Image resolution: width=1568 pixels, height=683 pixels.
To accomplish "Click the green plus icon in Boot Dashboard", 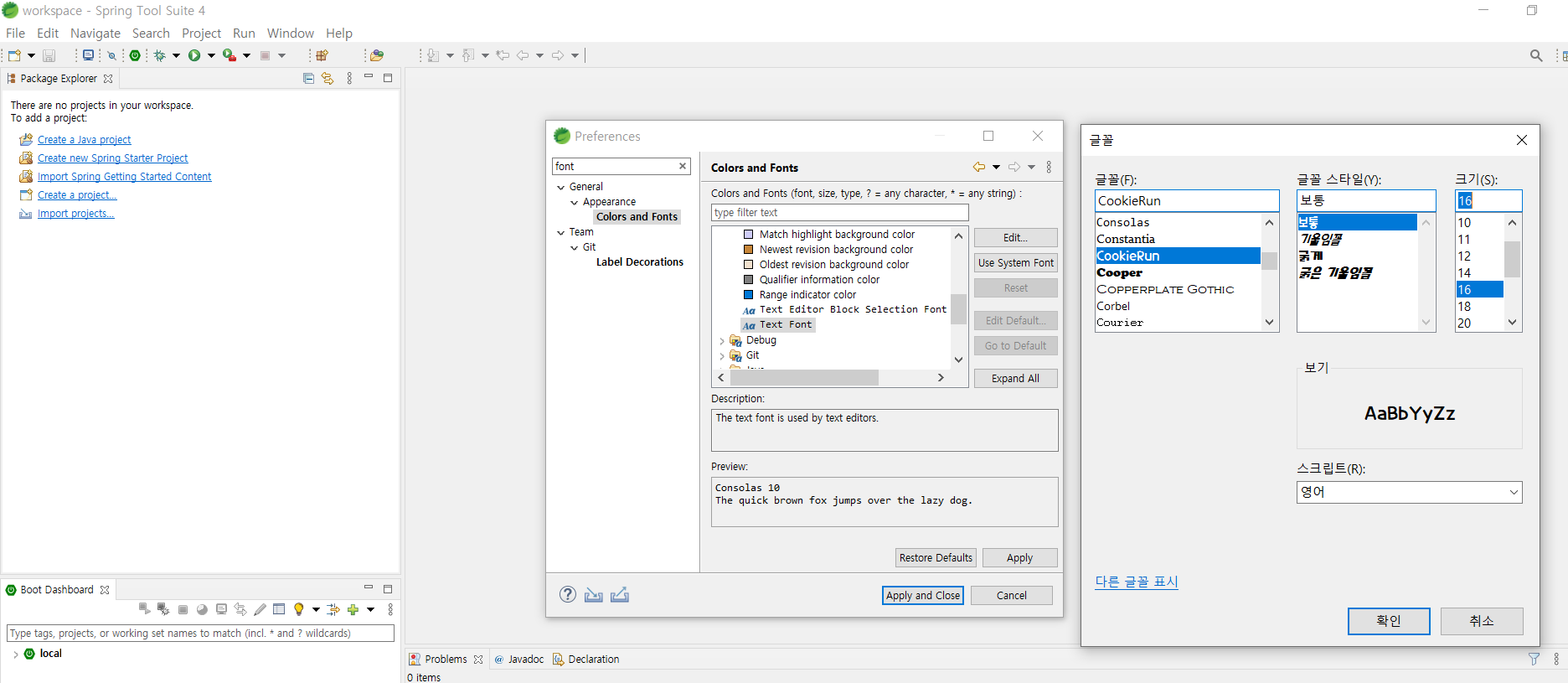I will [x=353, y=609].
